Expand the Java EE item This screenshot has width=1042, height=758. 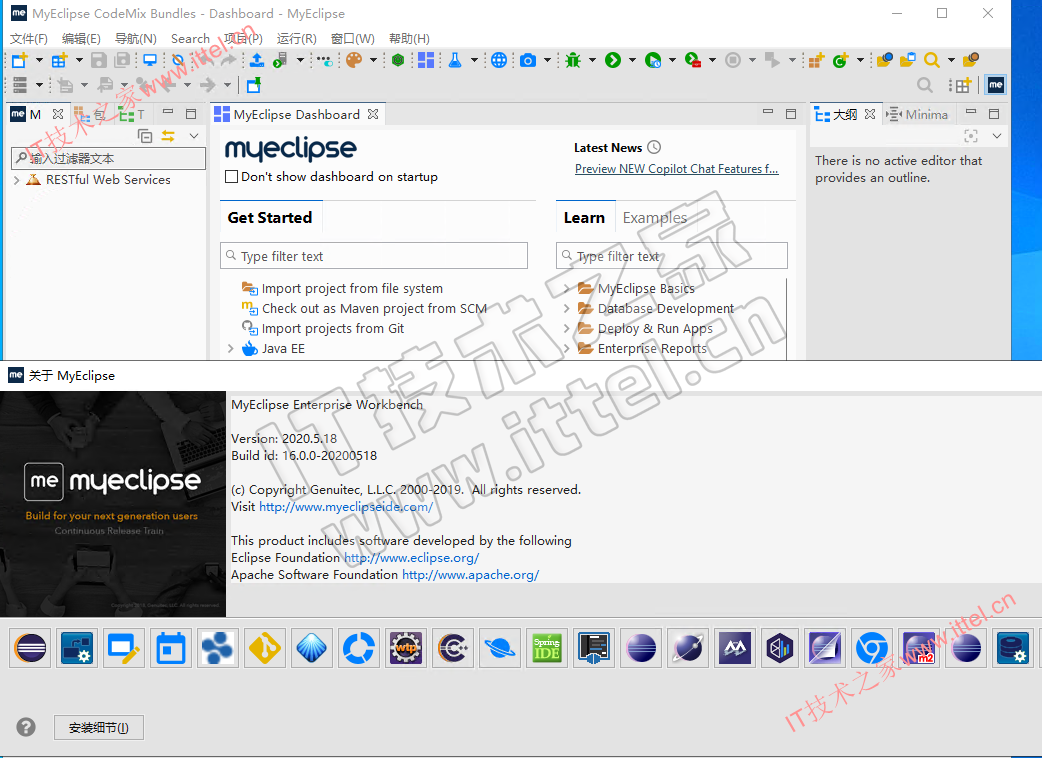click(x=231, y=349)
